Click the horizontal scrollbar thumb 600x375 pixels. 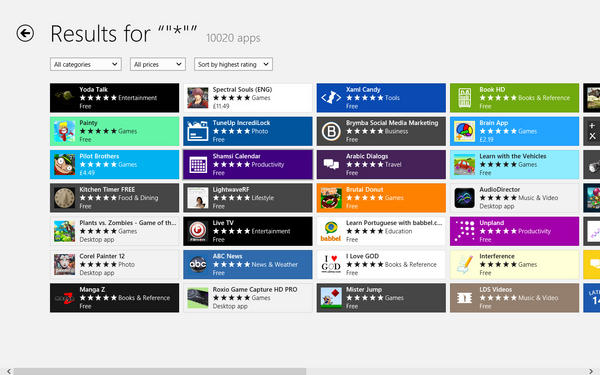pyautogui.click(x=160, y=372)
